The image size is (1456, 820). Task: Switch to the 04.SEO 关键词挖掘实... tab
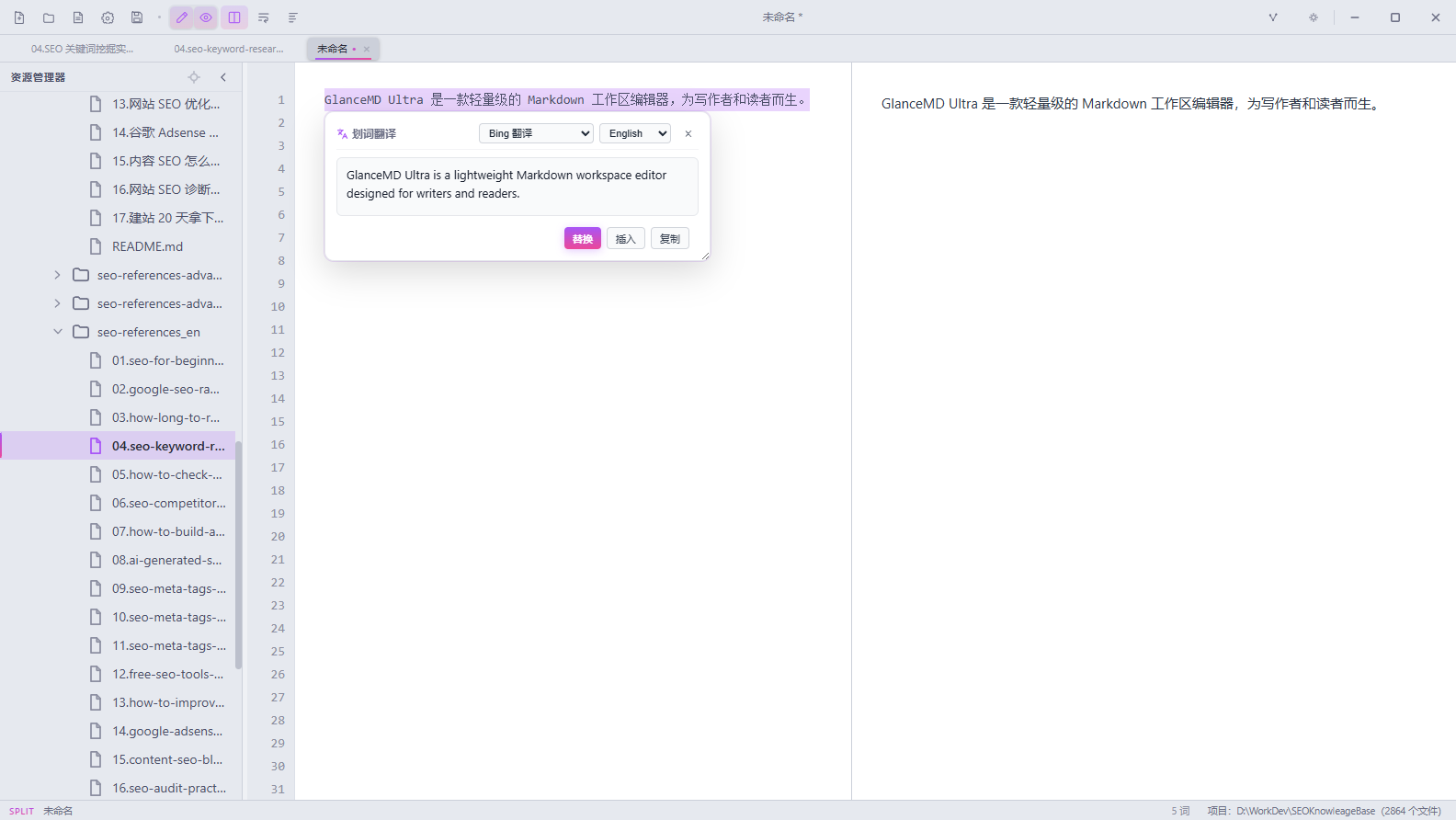[x=82, y=49]
